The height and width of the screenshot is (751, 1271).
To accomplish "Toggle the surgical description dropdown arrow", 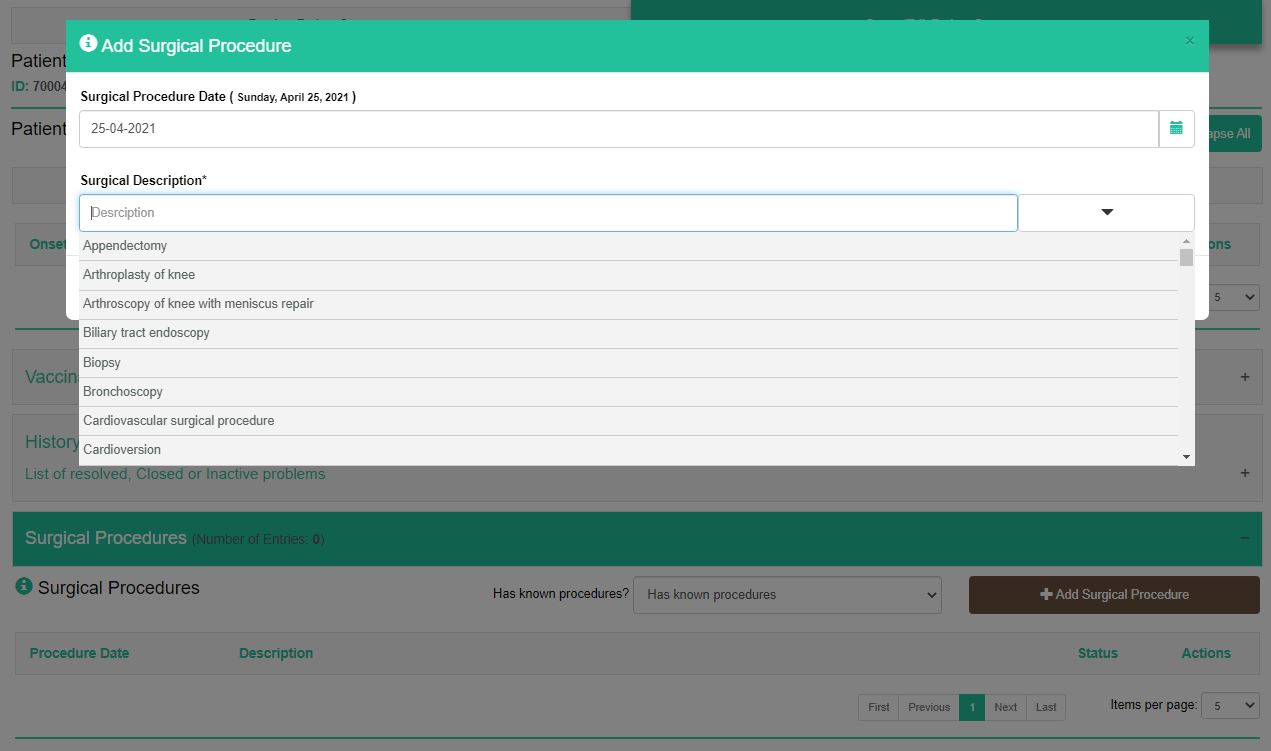I will [1106, 212].
